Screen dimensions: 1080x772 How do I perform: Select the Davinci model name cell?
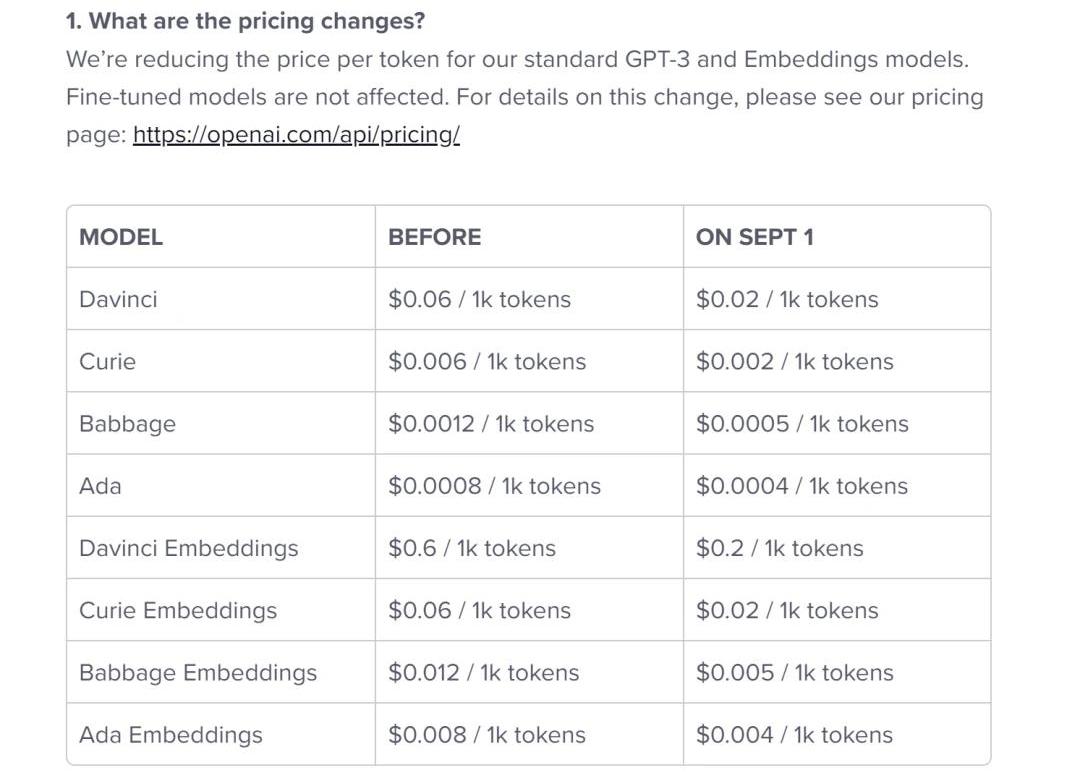click(118, 299)
